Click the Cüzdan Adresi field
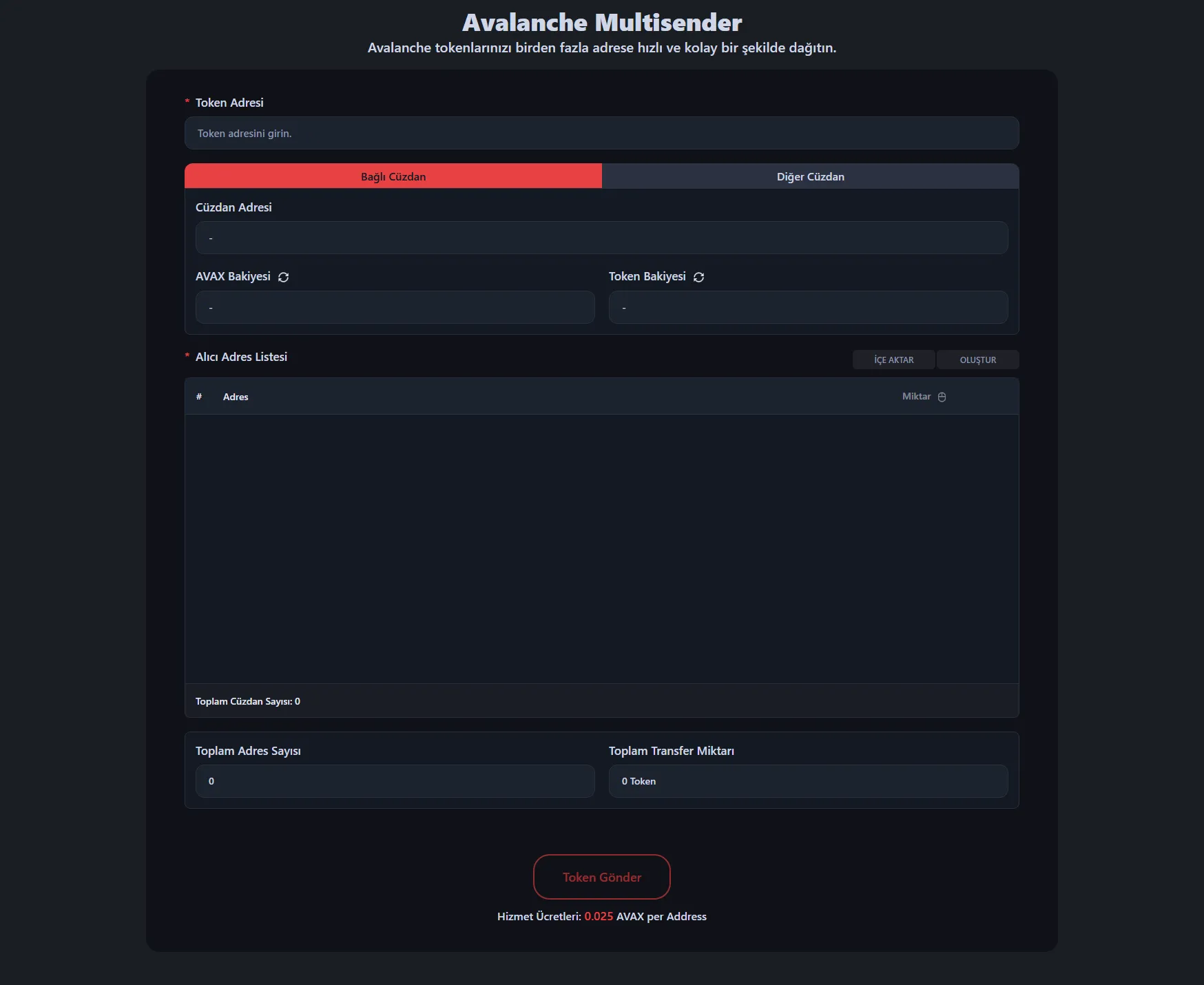This screenshot has height=985, width=1204. [x=601, y=238]
